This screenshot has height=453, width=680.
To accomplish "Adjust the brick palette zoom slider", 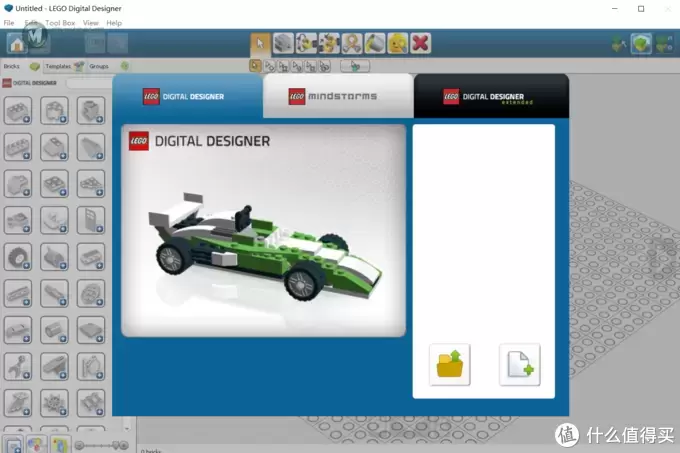I will coord(101,445).
